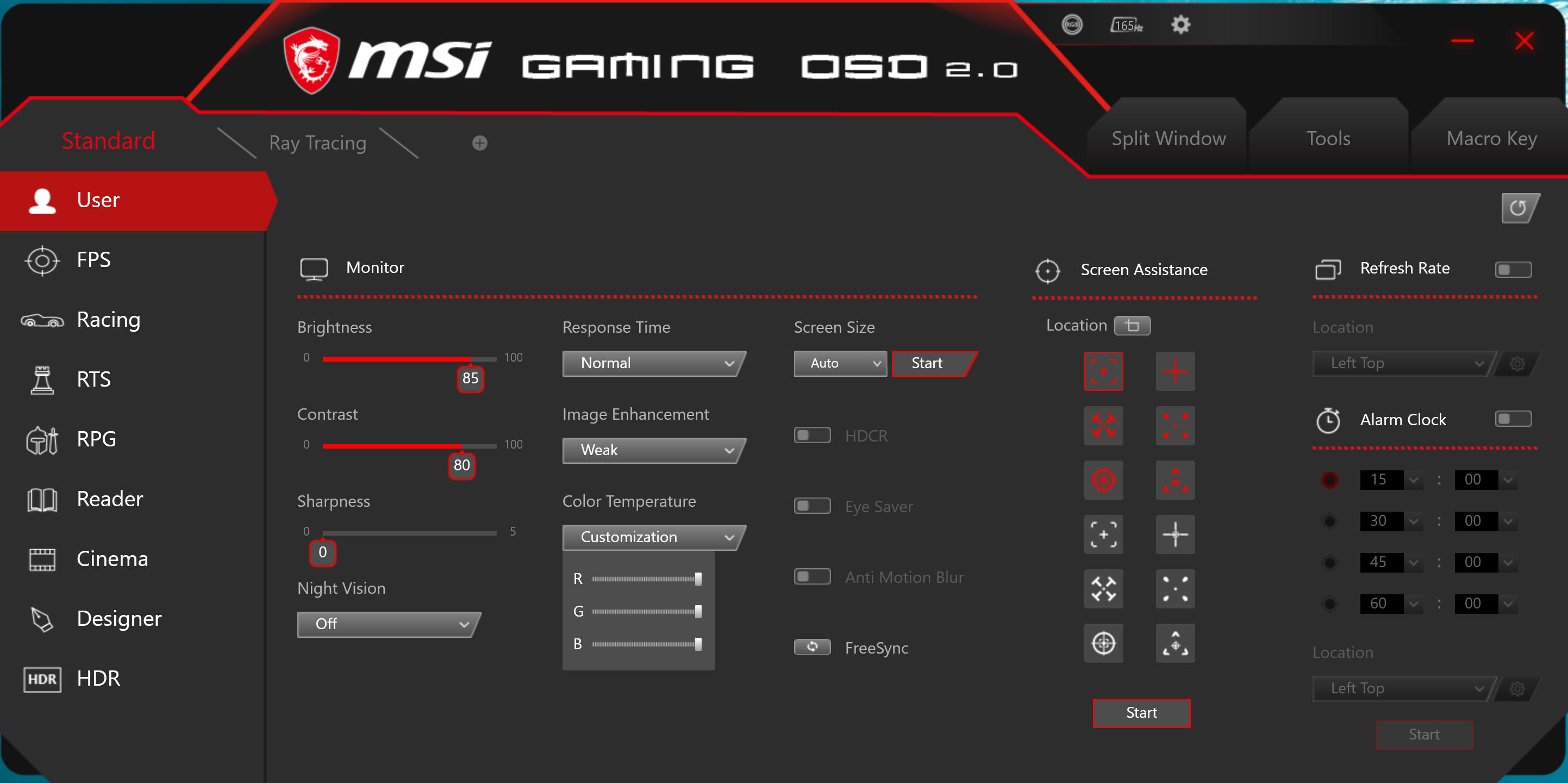Add a new profile with plus icon
Screen dimensions: 1568x783
tap(480, 143)
